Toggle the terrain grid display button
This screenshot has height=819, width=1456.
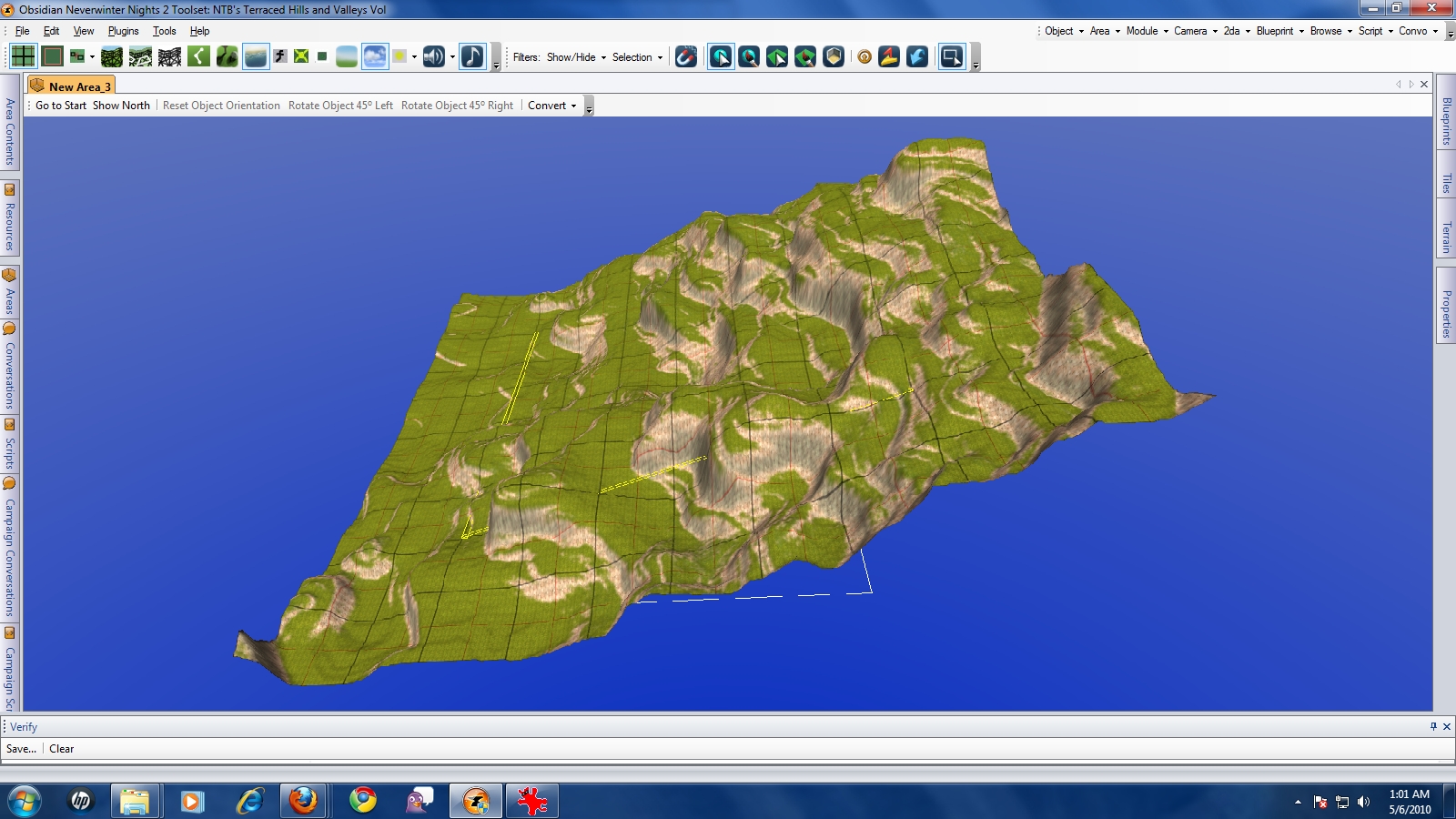tap(24, 57)
